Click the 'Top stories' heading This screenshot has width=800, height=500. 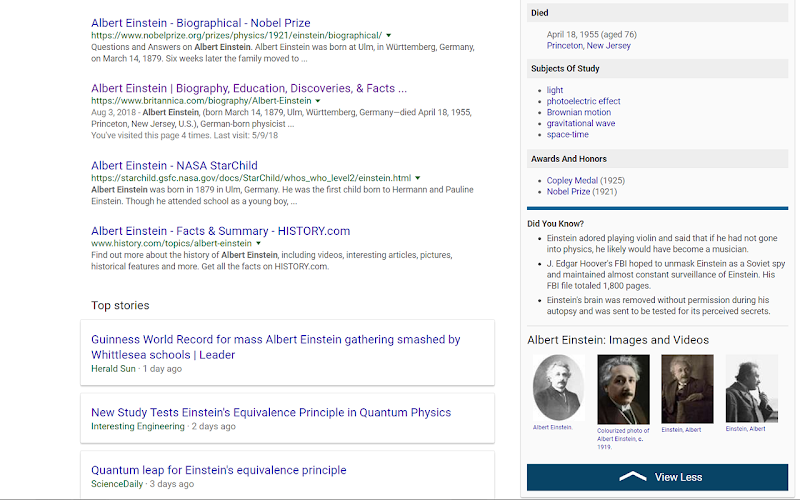[x=120, y=305]
